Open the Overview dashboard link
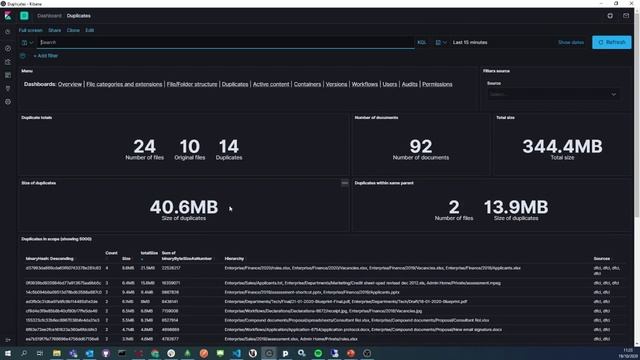The image size is (640, 360). tap(70, 84)
